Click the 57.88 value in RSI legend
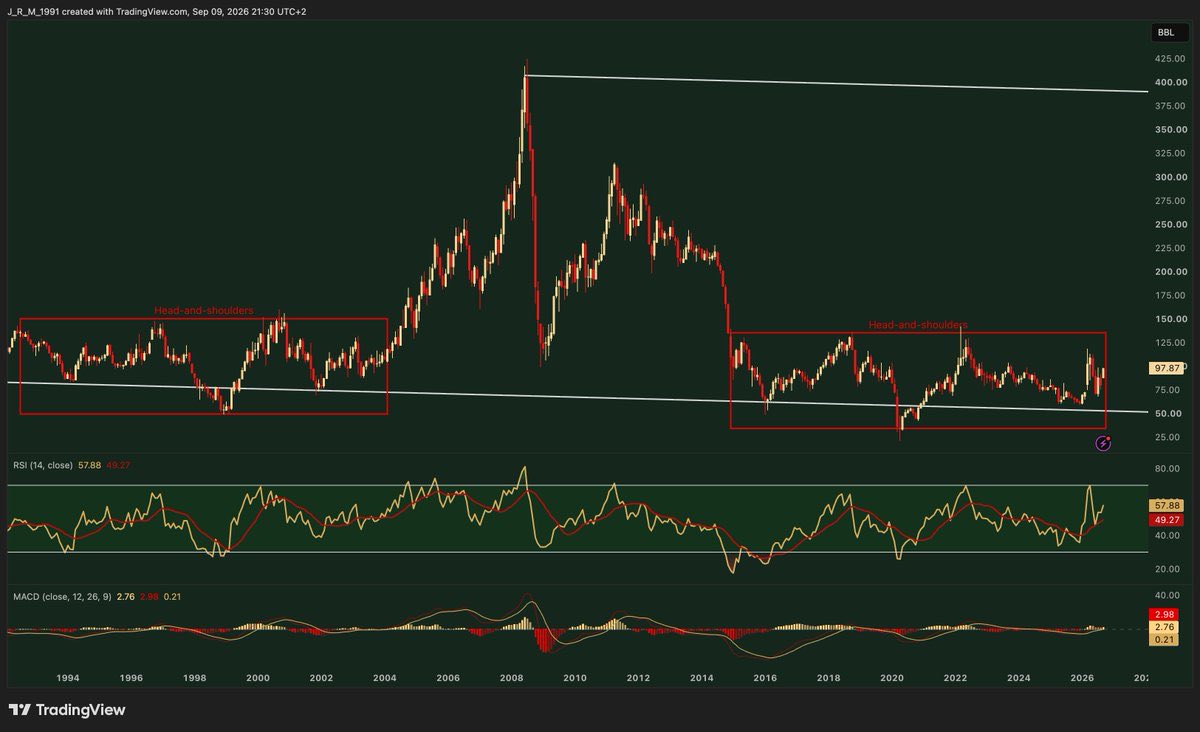The width and height of the screenshot is (1200, 732). [90, 465]
